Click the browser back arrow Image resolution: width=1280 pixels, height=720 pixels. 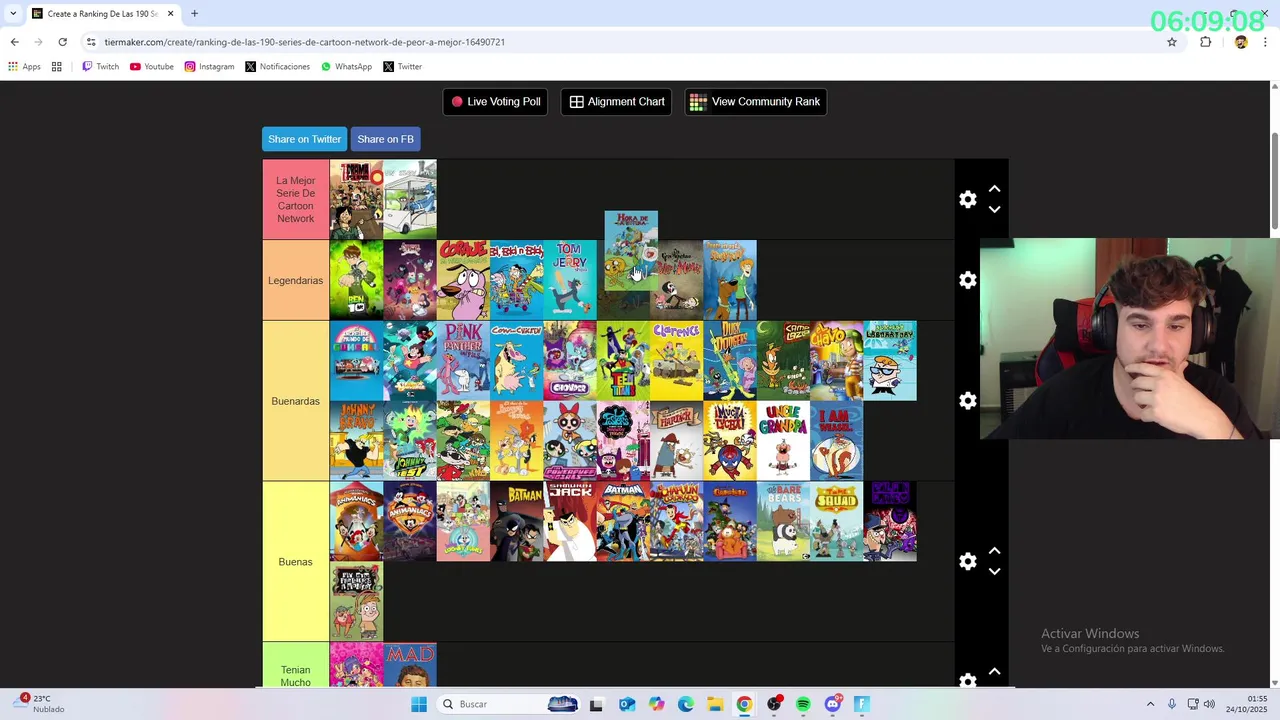pyautogui.click(x=14, y=42)
